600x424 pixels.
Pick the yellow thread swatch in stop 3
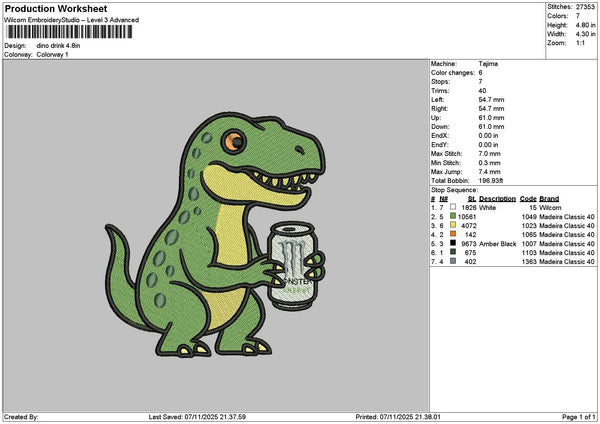click(x=453, y=225)
